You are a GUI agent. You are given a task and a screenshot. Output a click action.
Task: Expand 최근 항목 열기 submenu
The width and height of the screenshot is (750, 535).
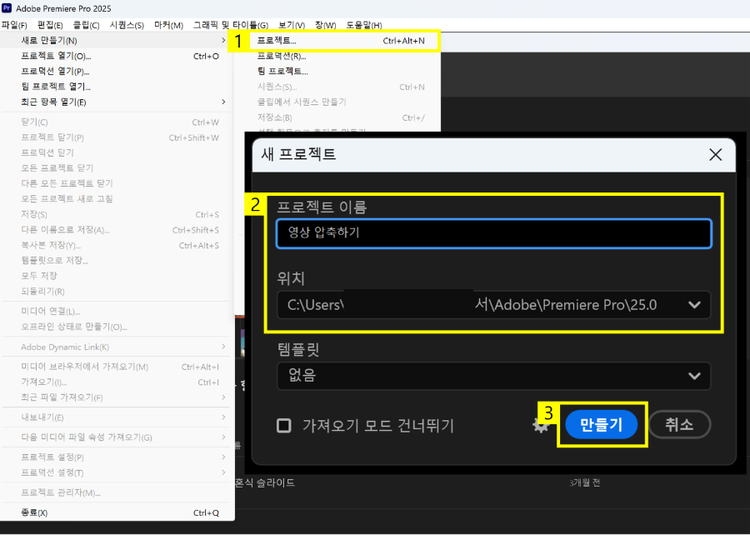[x=117, y=102]
